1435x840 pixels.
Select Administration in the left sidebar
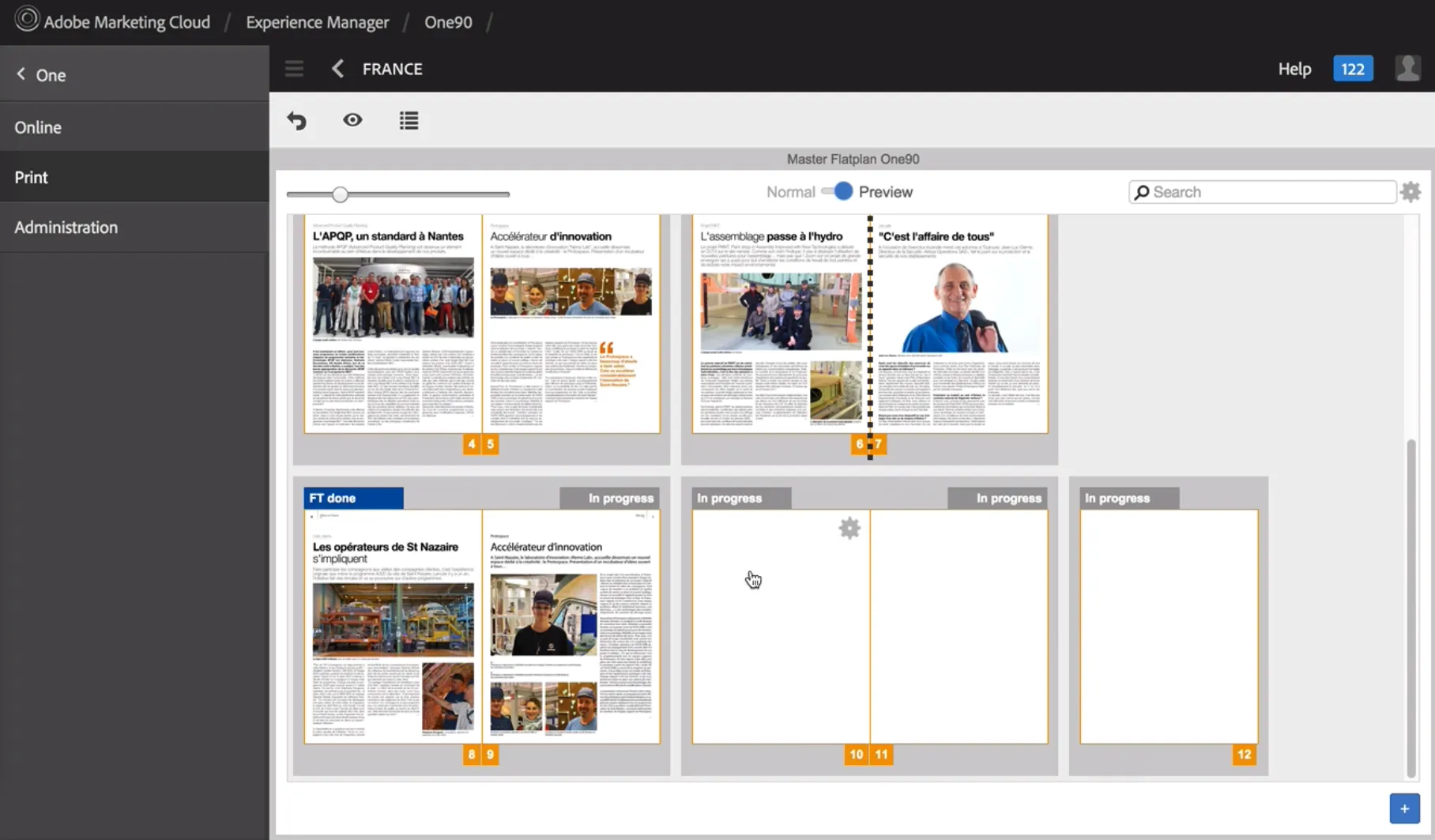[66, 228]
